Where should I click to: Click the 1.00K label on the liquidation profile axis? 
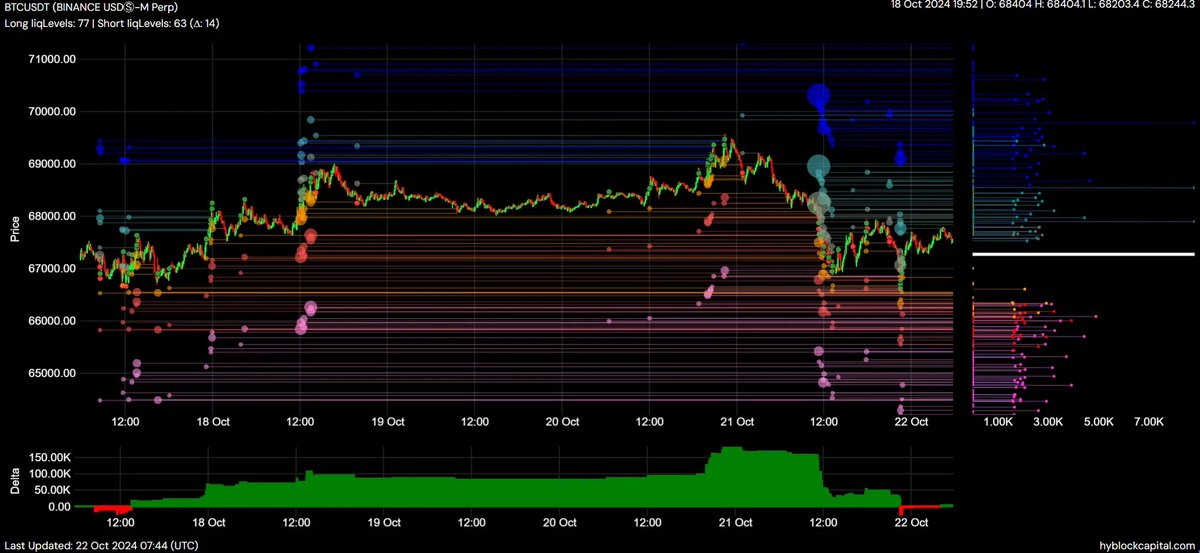[999, 422]
